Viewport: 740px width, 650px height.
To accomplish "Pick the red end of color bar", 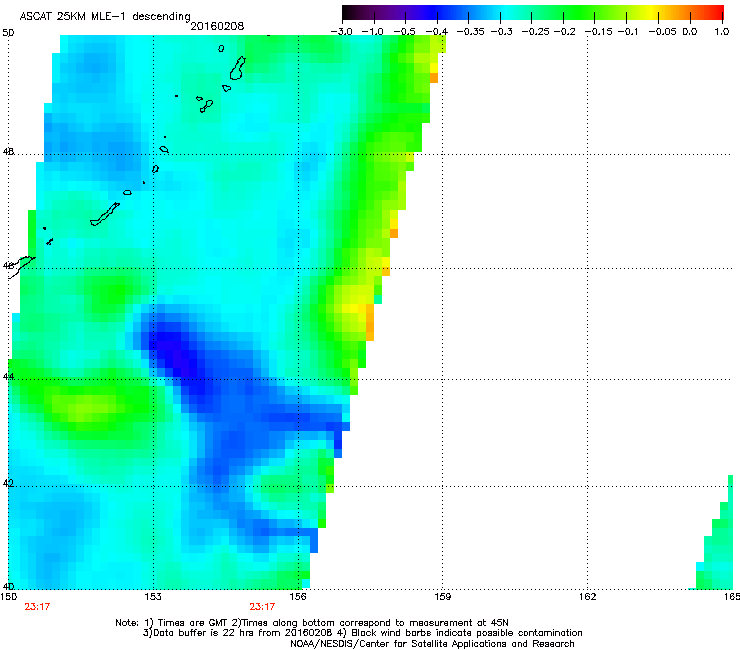I will (715, 13).
